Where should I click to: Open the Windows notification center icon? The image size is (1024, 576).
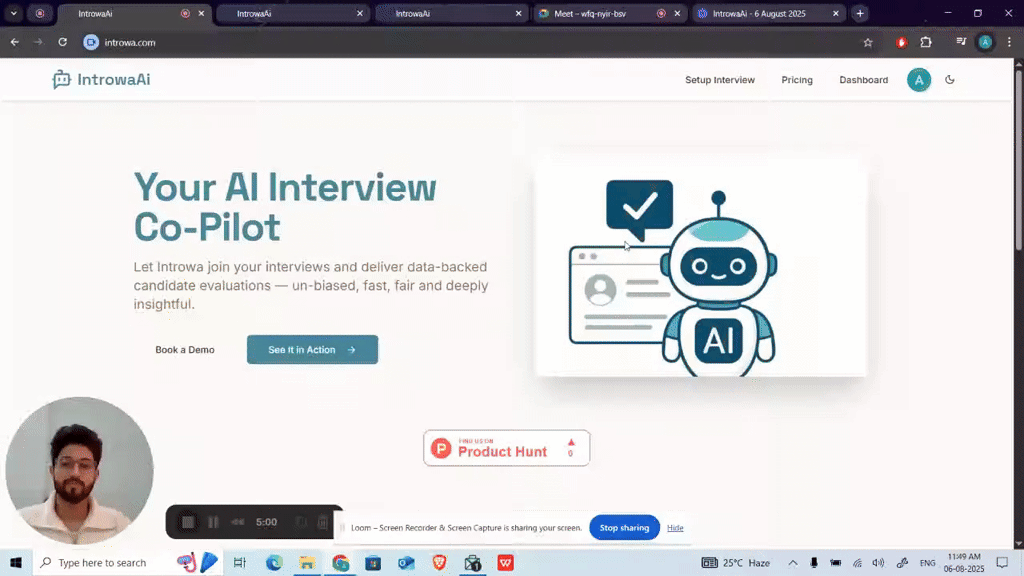click(x=1002, y=562)
